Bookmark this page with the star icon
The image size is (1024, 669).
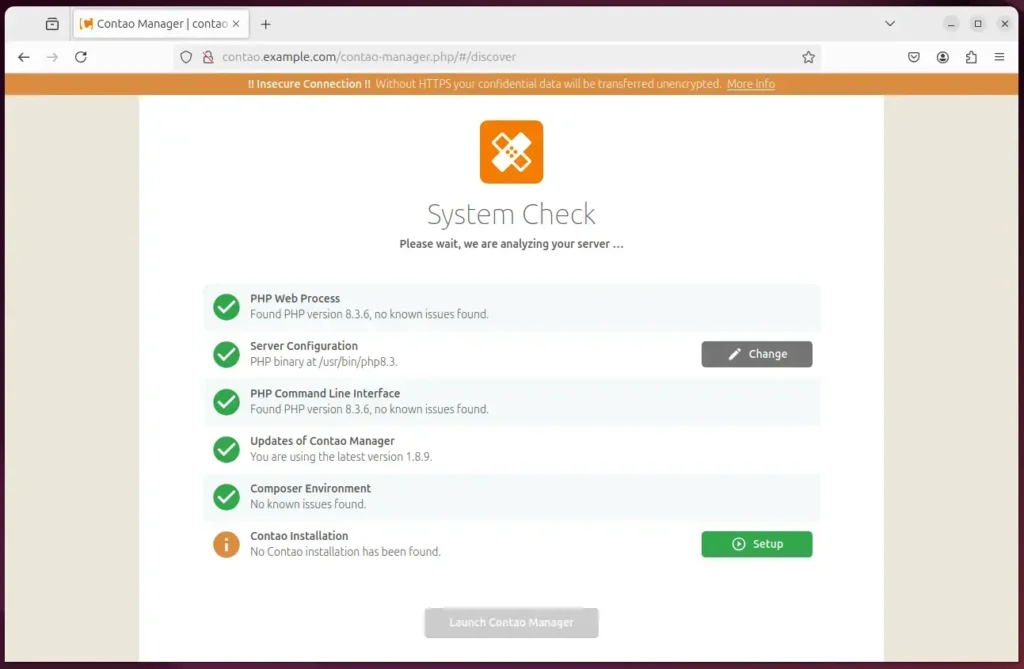[x=808, y=57]
